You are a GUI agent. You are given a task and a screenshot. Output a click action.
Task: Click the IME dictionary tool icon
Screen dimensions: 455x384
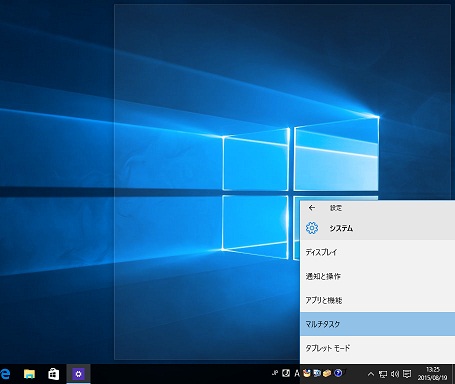tap(317, 373)
